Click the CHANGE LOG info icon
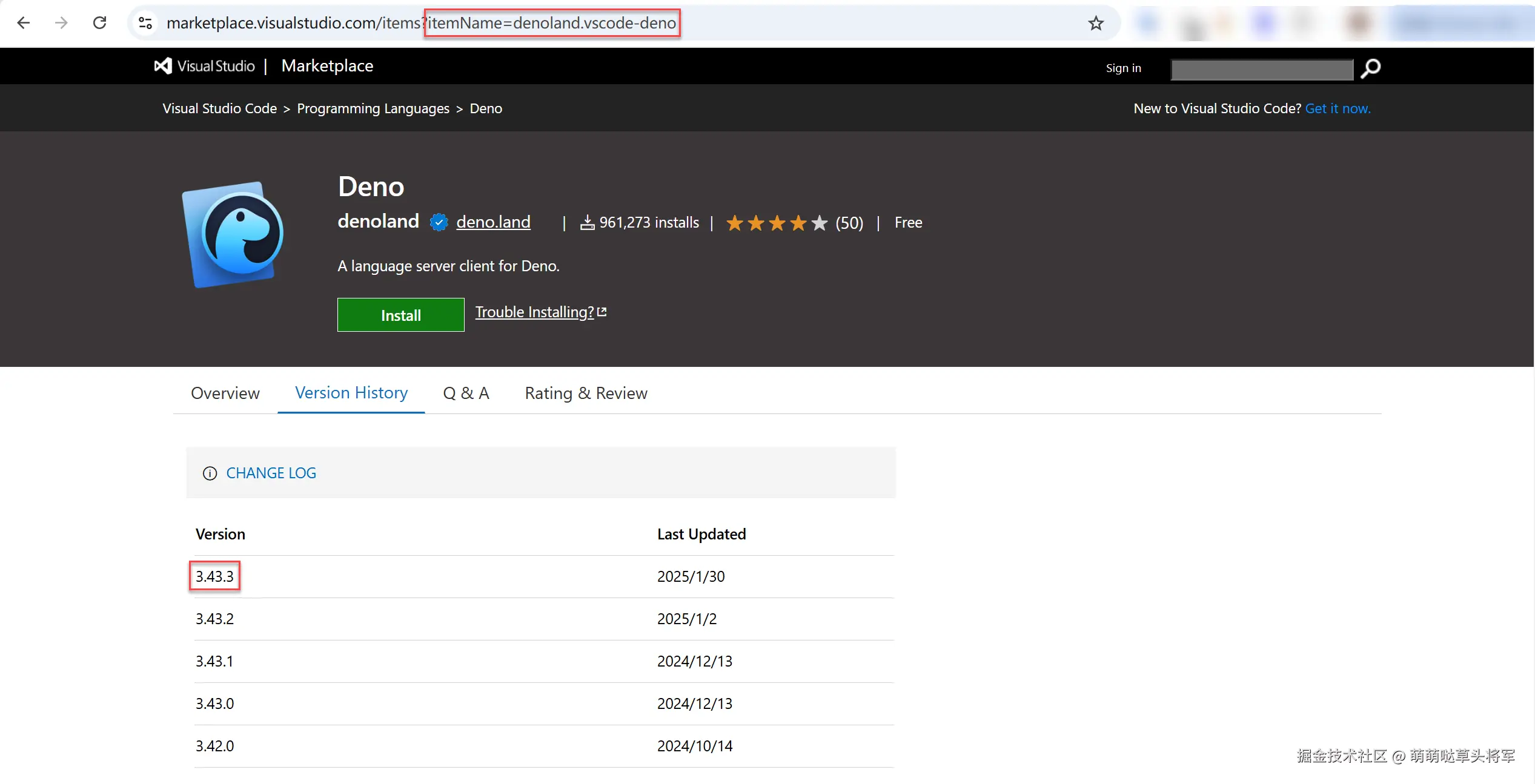Image resolution: width=1535 pixels, height=784 pixels. click(x=210, y=473)
